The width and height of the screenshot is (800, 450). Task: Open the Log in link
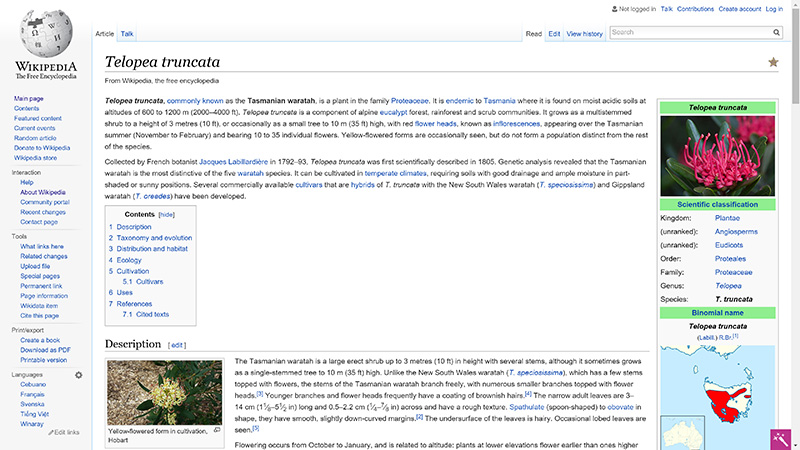point(774,9)
